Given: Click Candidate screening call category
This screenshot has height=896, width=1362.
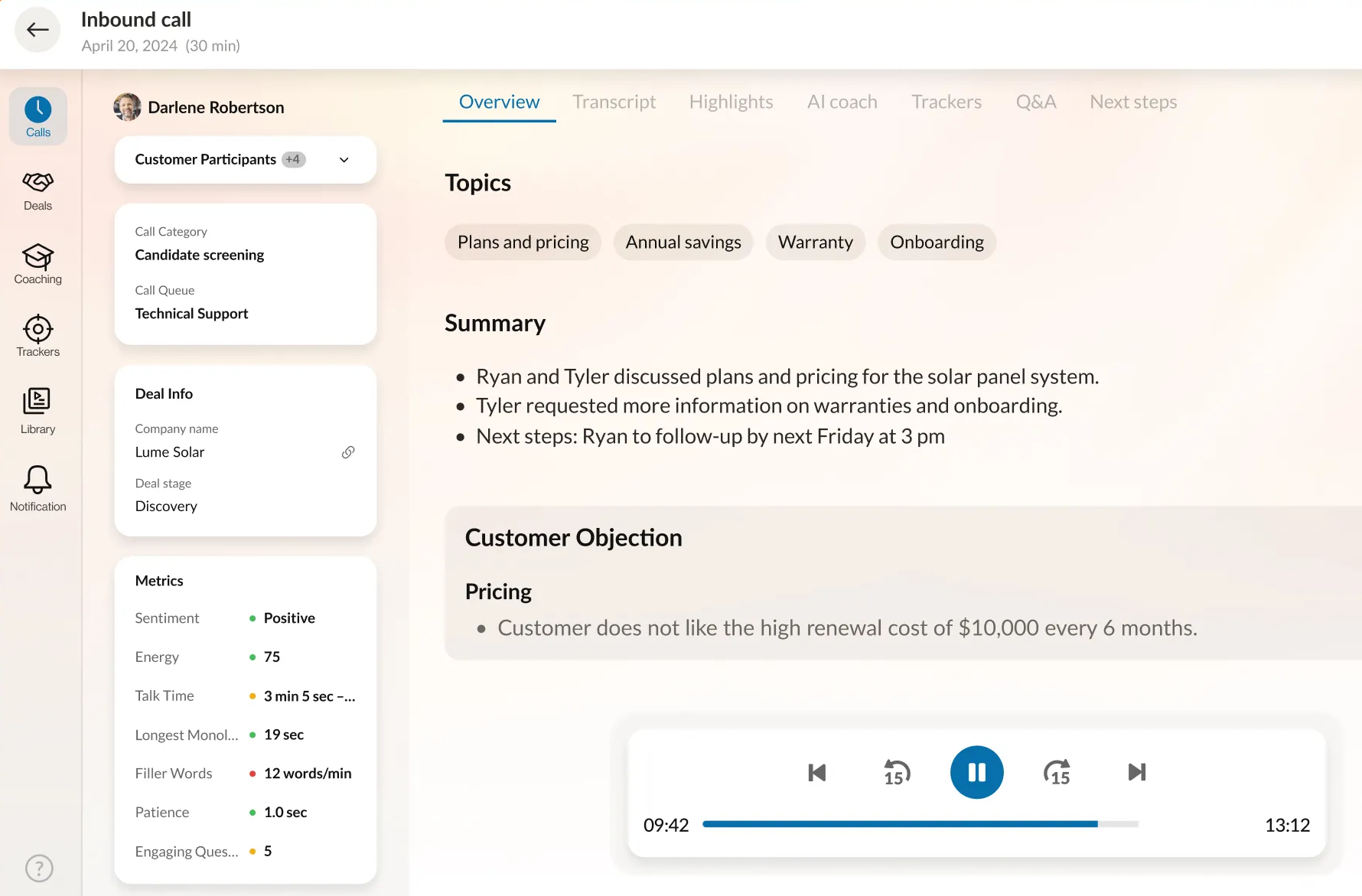Looking at the screenshot, I should click(x=200, y=255).
